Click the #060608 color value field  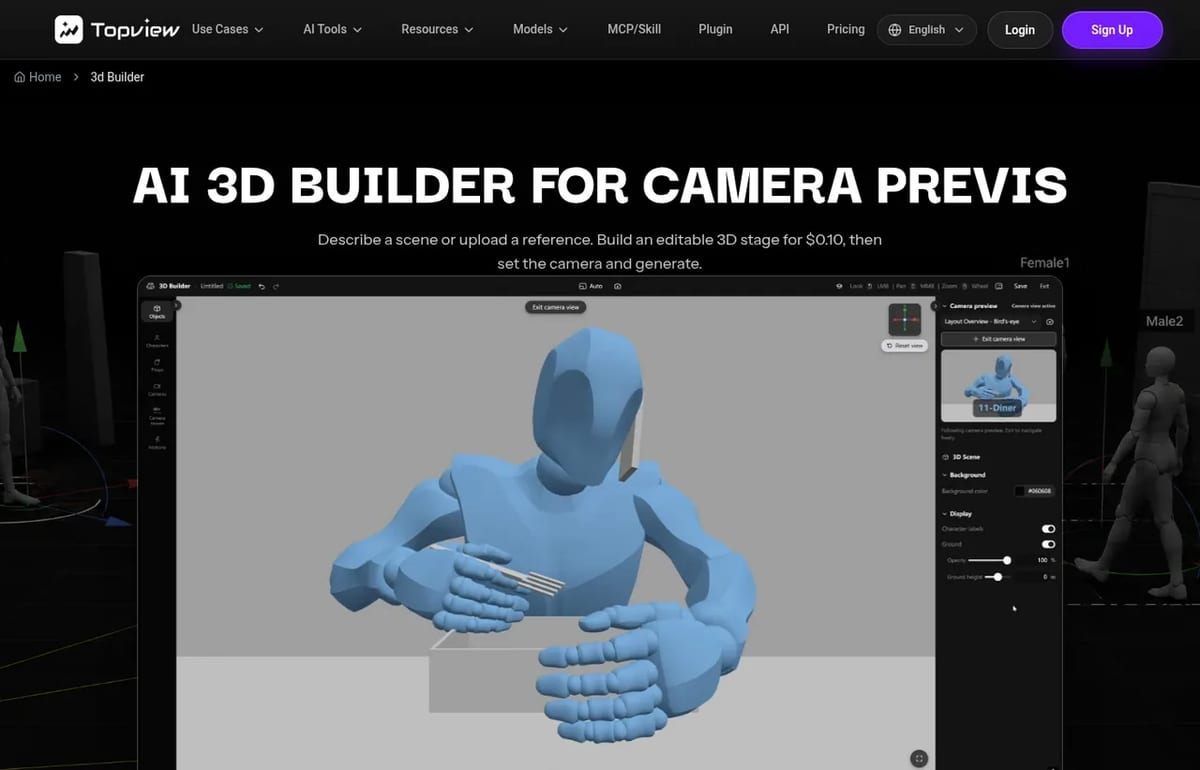click(x=1040, y=491)
